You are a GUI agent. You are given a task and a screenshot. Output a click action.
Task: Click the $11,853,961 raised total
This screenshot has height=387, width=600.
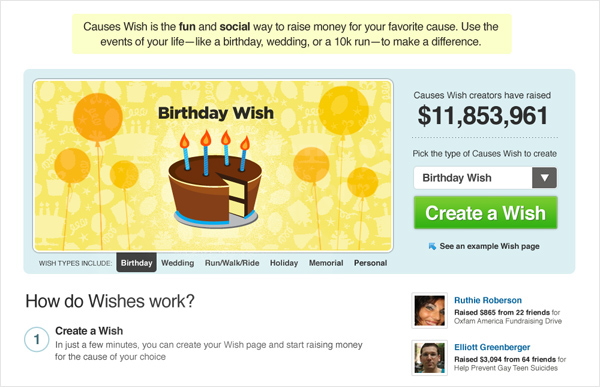point(483,116)
